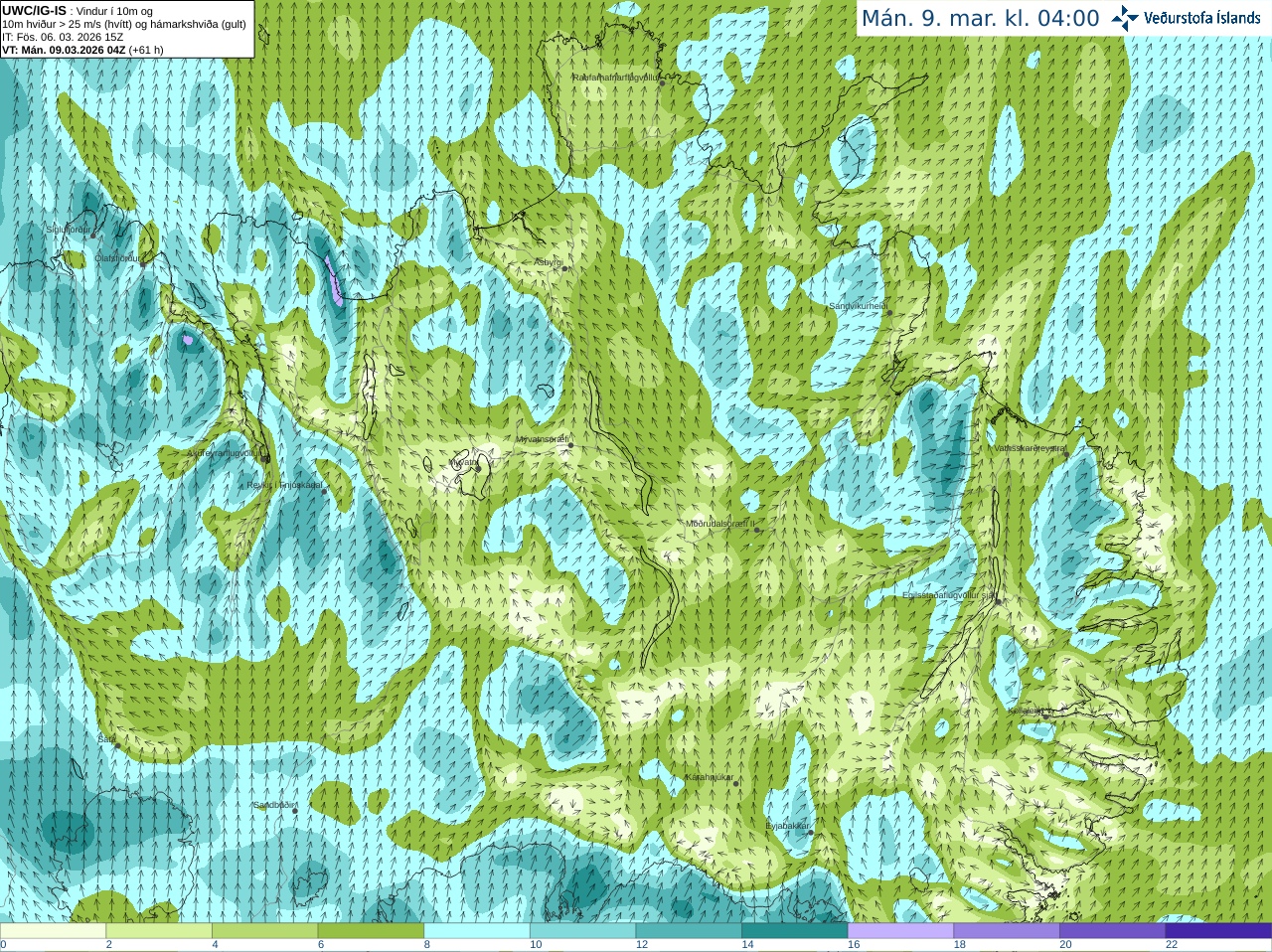This screenshot has width=1272, height=952.
Task: Click the Akureyrarflugvöllur station marker
Action: tap(265, 458)
